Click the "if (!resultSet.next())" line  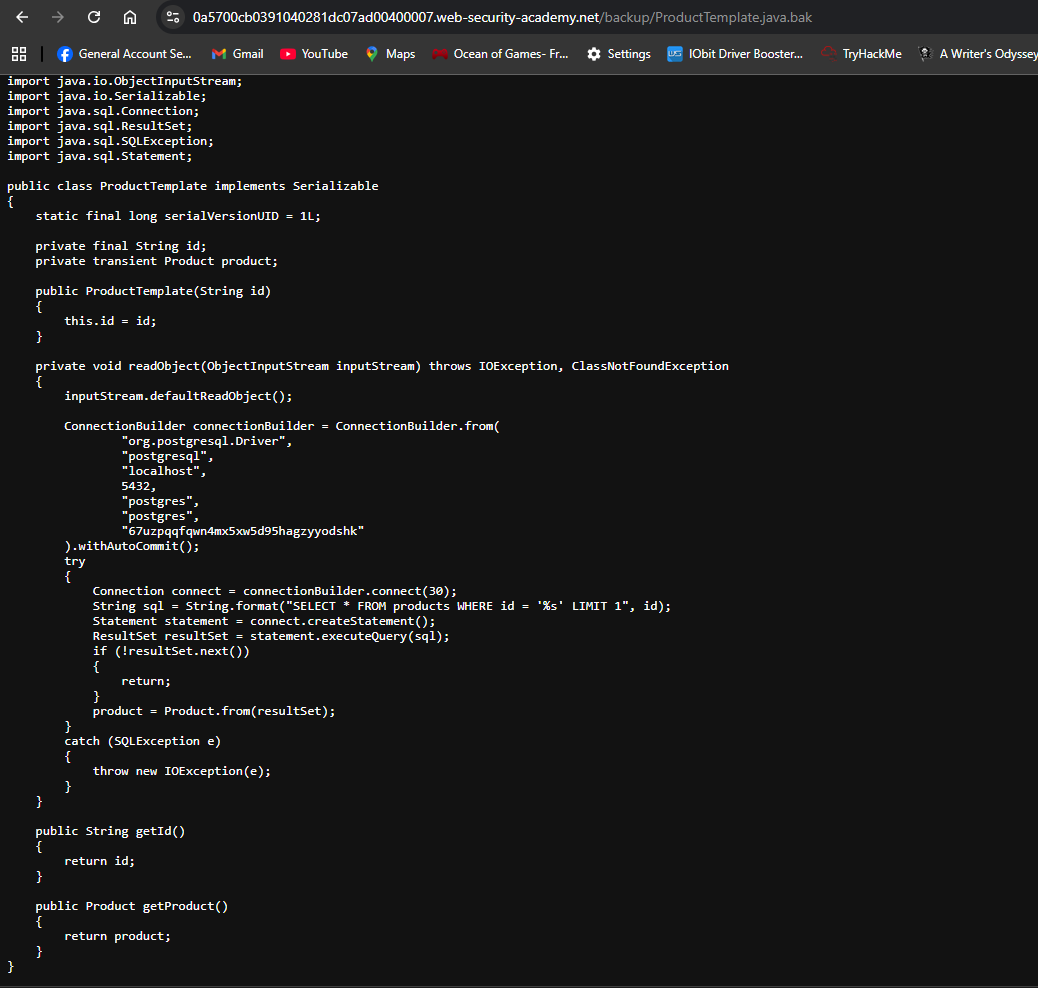[171, 651]
